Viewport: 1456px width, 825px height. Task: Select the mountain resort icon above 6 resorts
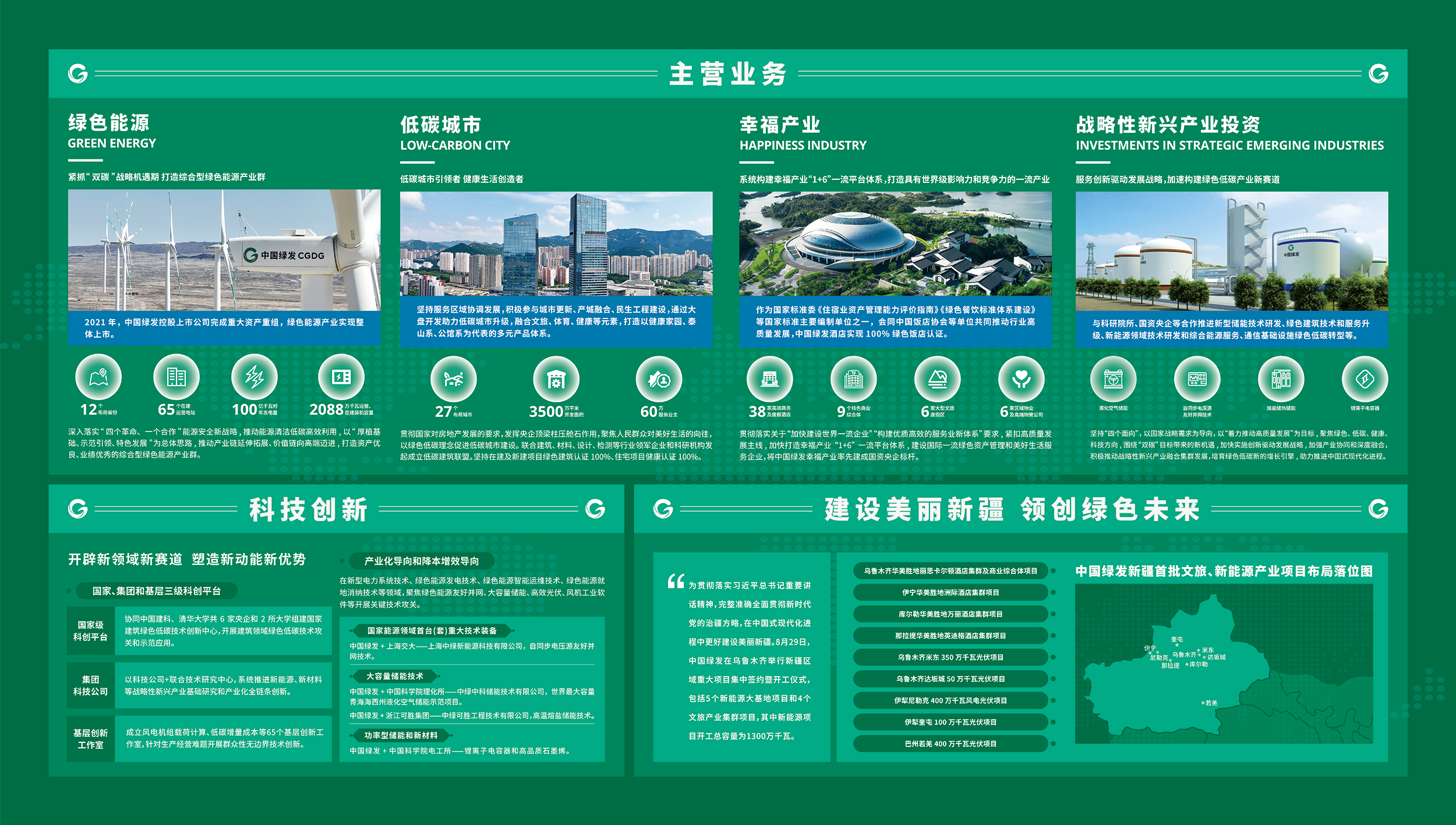pos(937,380)
